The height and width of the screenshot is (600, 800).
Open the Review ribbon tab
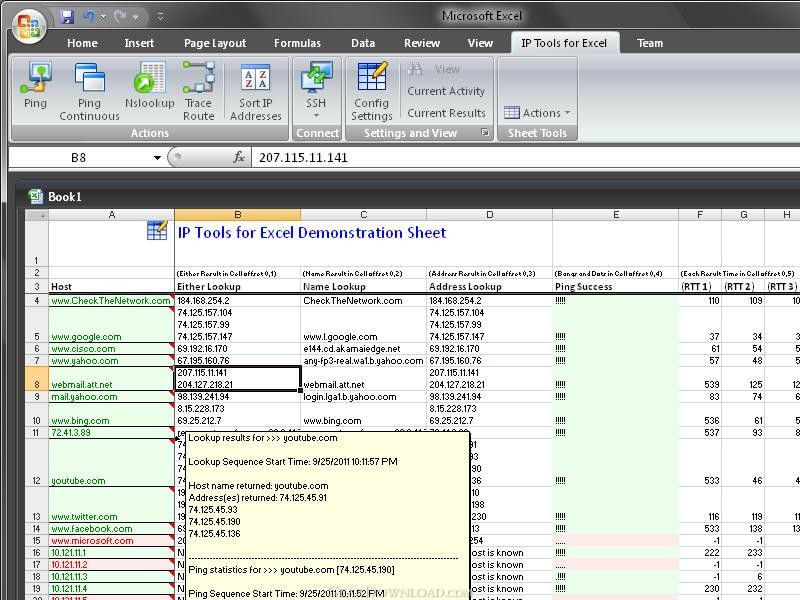(x=422, y=43)
